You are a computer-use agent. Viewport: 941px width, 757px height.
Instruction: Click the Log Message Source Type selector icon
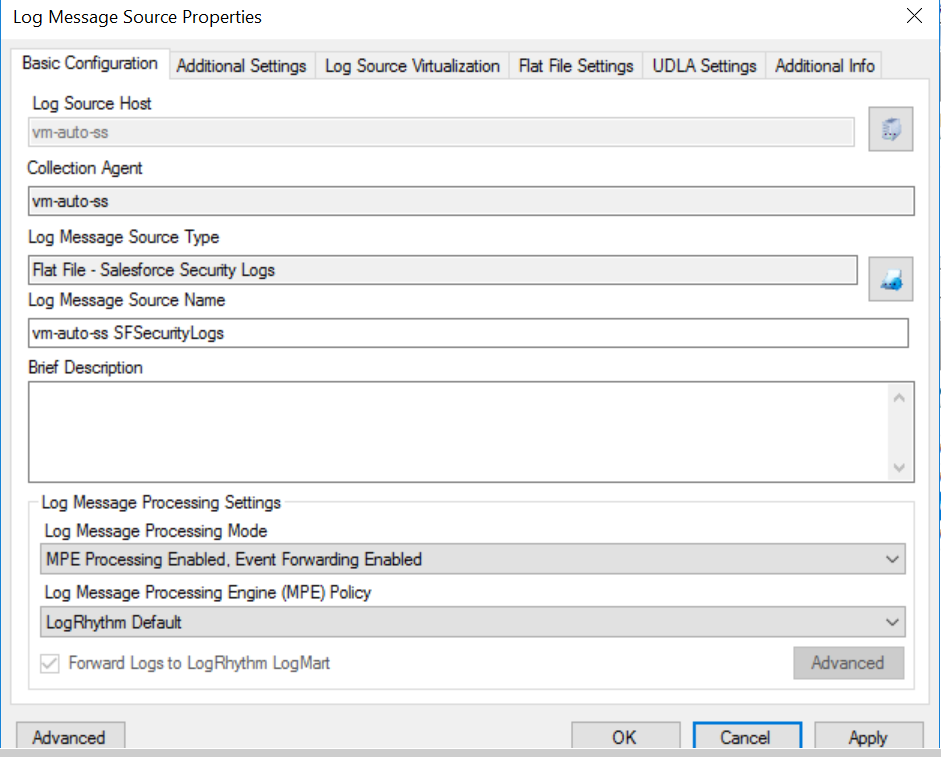tap(890, 278)
